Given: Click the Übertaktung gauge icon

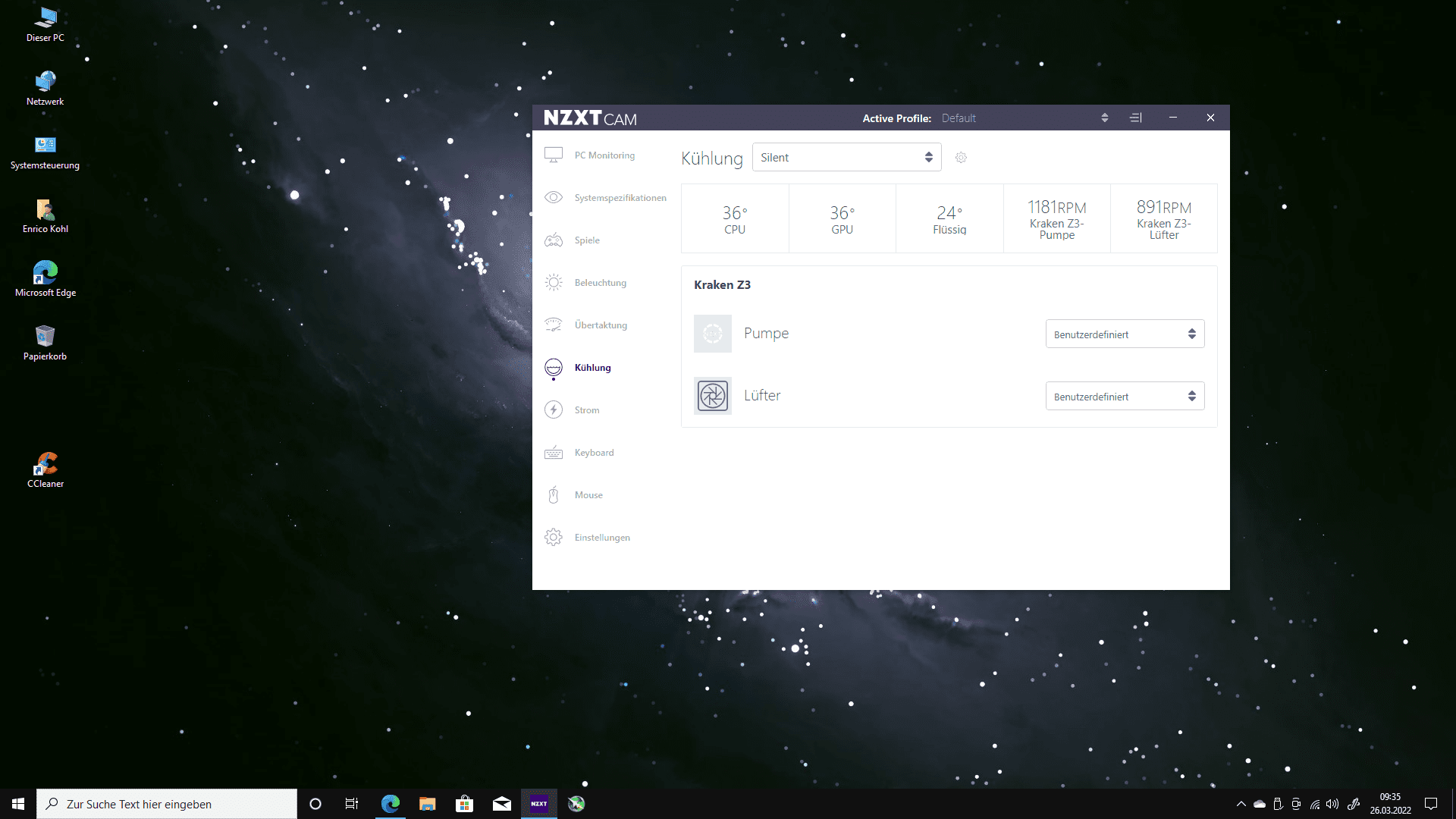Looking at the screenshot, I should pyautogui.click(x=554, y=325).
